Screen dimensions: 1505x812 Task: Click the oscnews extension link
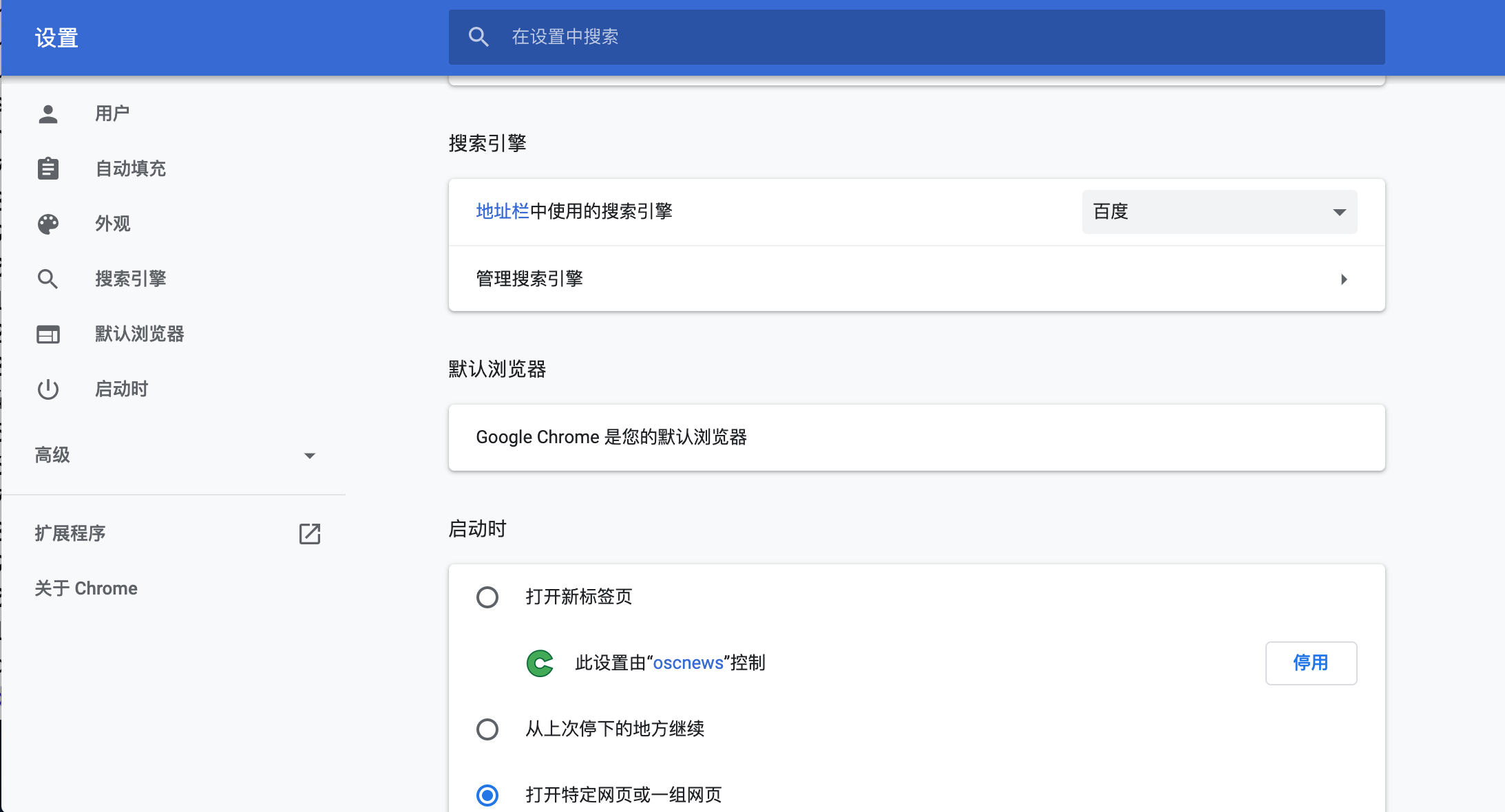[688, 663]
